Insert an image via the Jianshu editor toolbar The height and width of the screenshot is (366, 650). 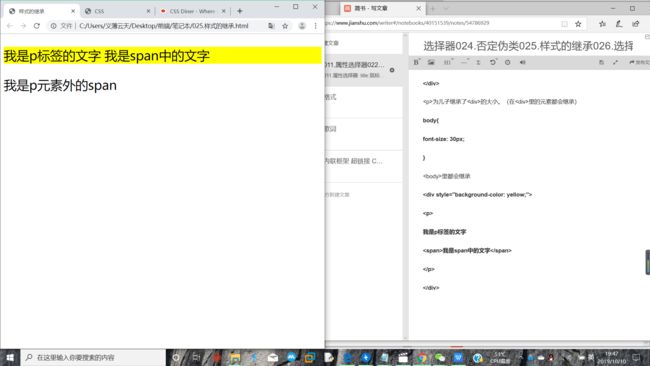431,62
